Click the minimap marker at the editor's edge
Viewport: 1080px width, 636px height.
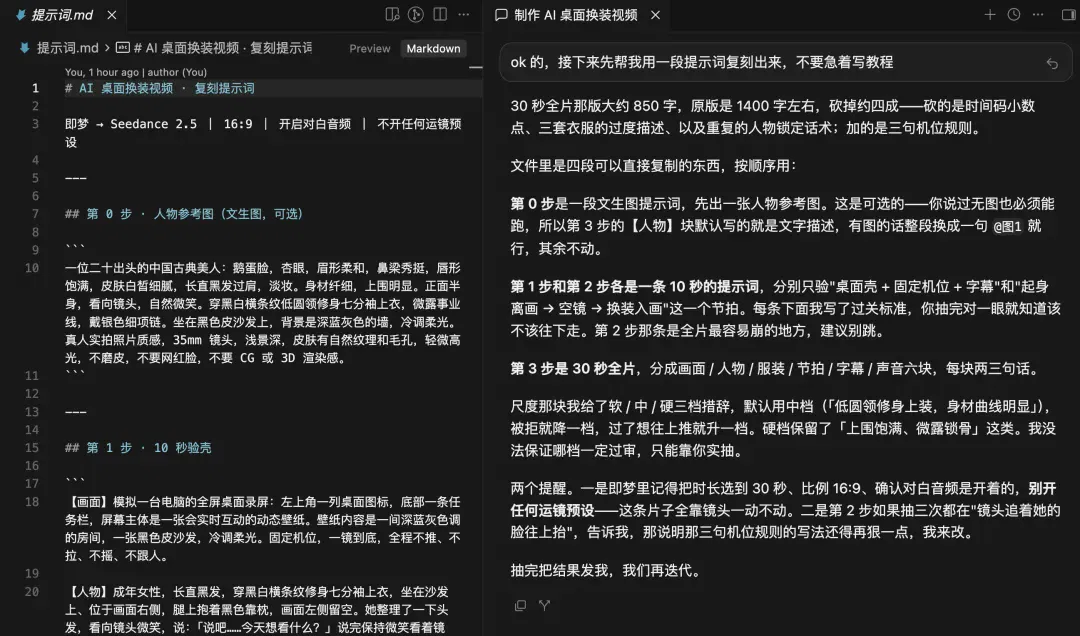(x=475, y=68)
